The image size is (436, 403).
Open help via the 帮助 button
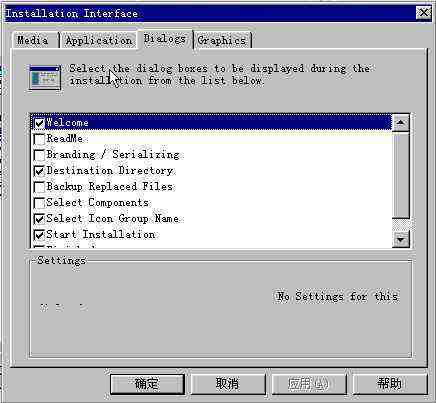tap(390, 384)
